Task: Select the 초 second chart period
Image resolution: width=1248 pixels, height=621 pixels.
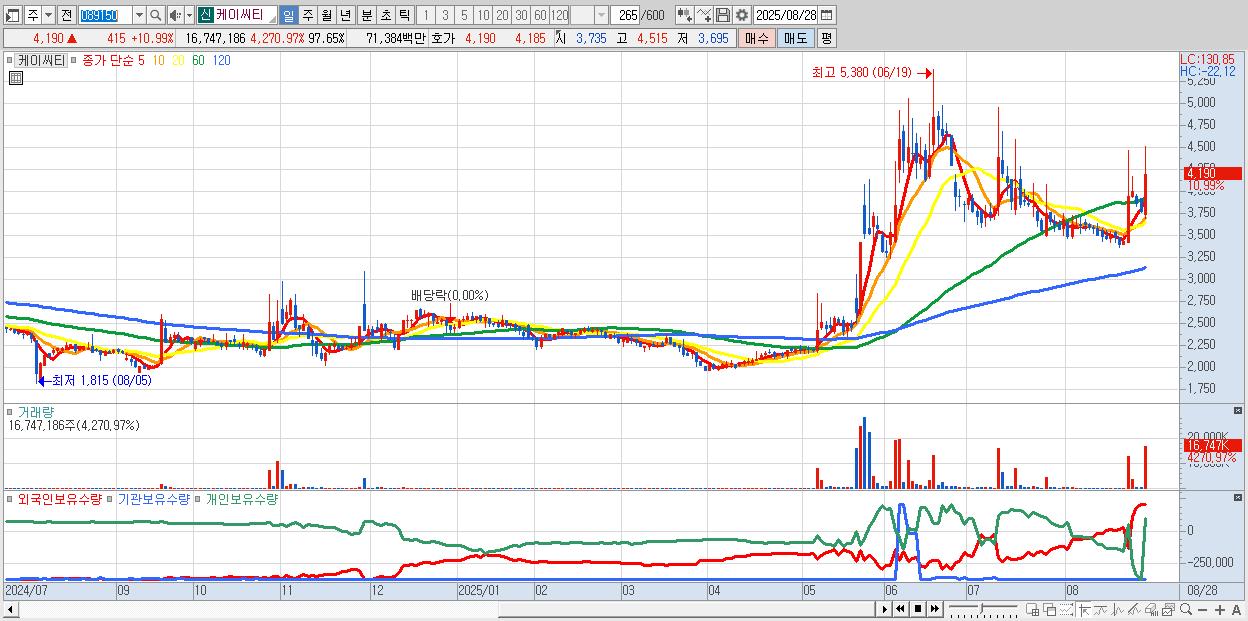Action: pyautogui.click(x=384, y=15)
